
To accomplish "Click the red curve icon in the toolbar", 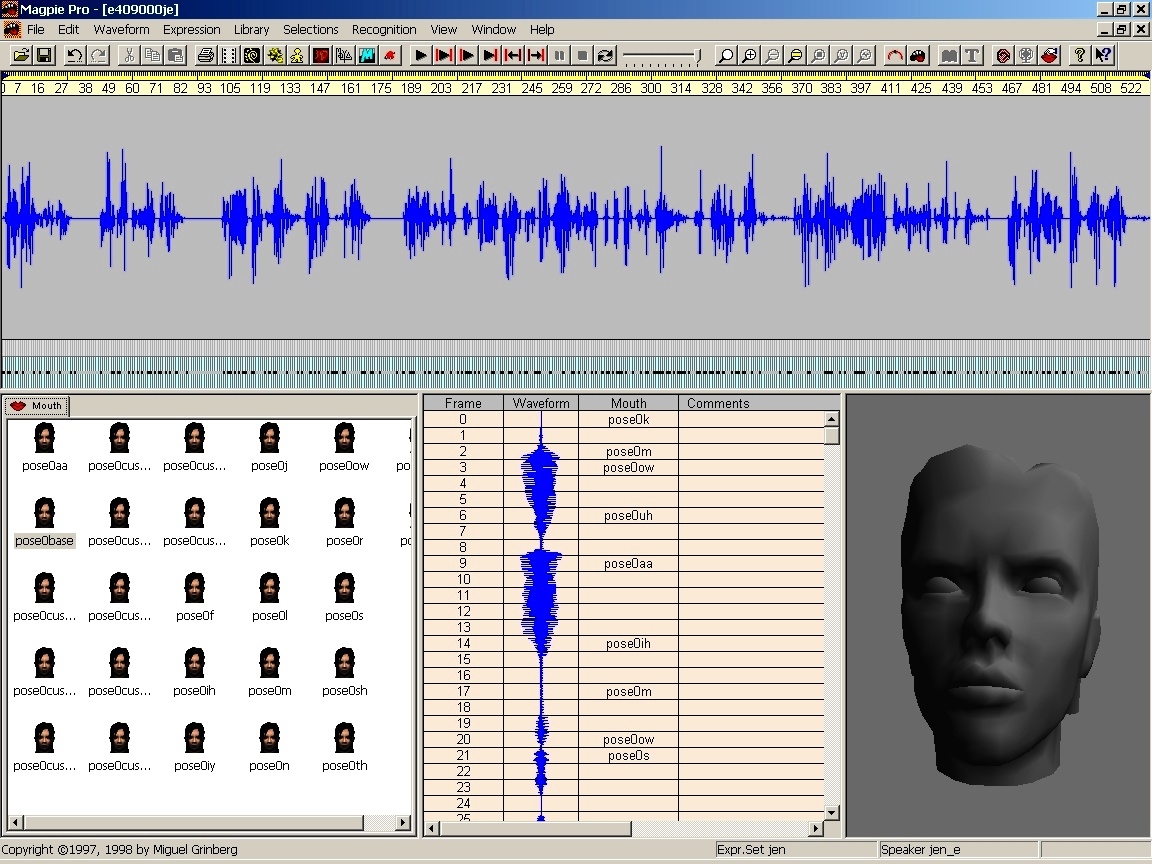I will click(x=896, y=56).
